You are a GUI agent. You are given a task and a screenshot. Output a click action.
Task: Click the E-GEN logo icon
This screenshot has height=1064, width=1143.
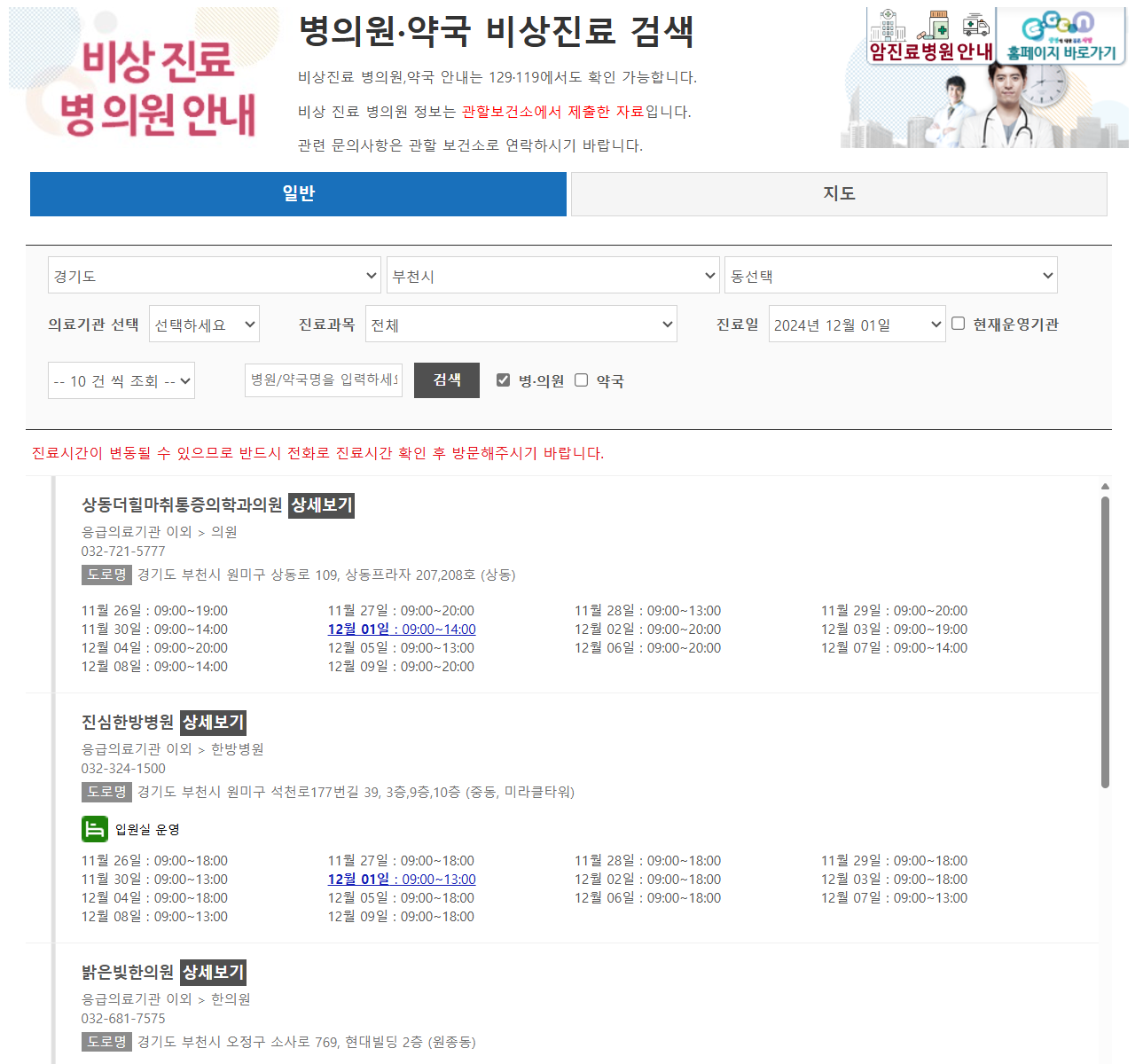coord(1058,23)
